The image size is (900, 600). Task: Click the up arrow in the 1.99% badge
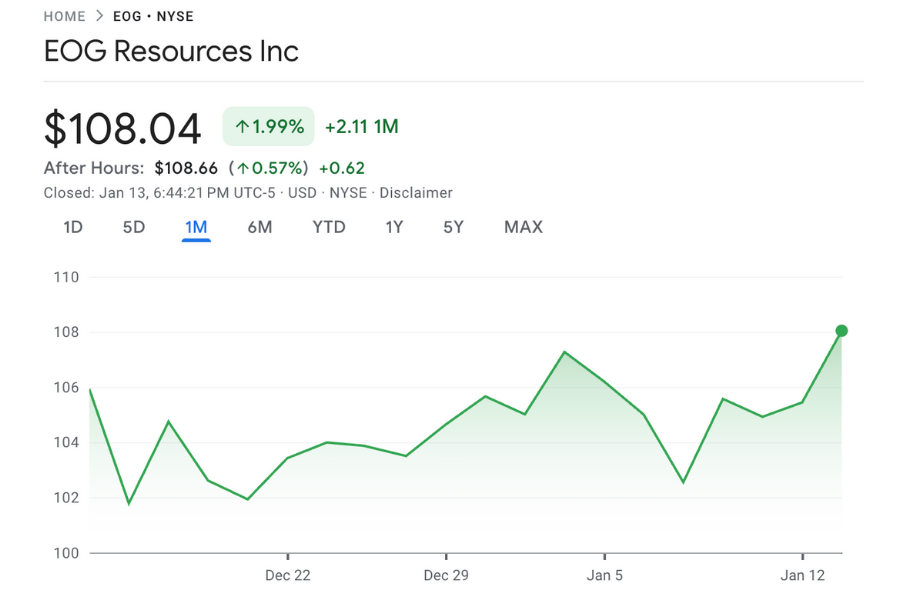tap(241, 126)
